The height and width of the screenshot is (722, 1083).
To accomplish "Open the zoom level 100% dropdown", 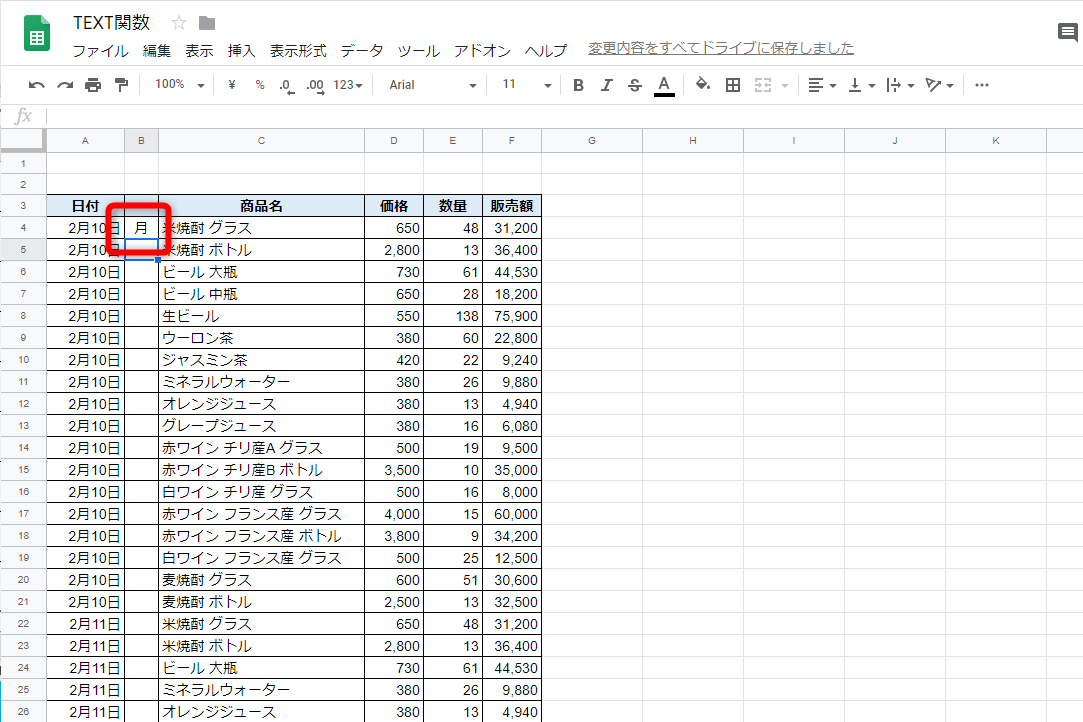I will (x=177, y=85).
